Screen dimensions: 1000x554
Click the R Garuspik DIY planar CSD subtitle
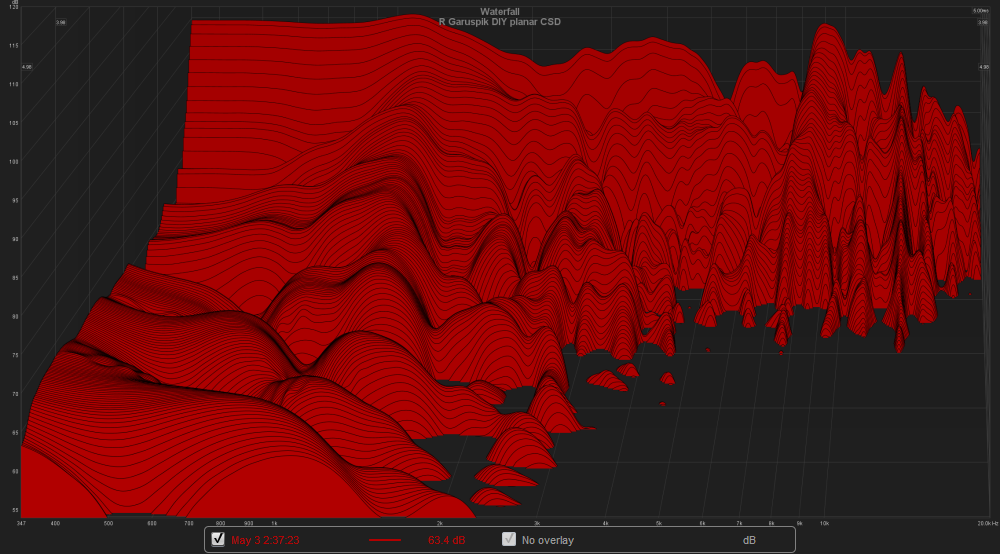coord(500,22)
